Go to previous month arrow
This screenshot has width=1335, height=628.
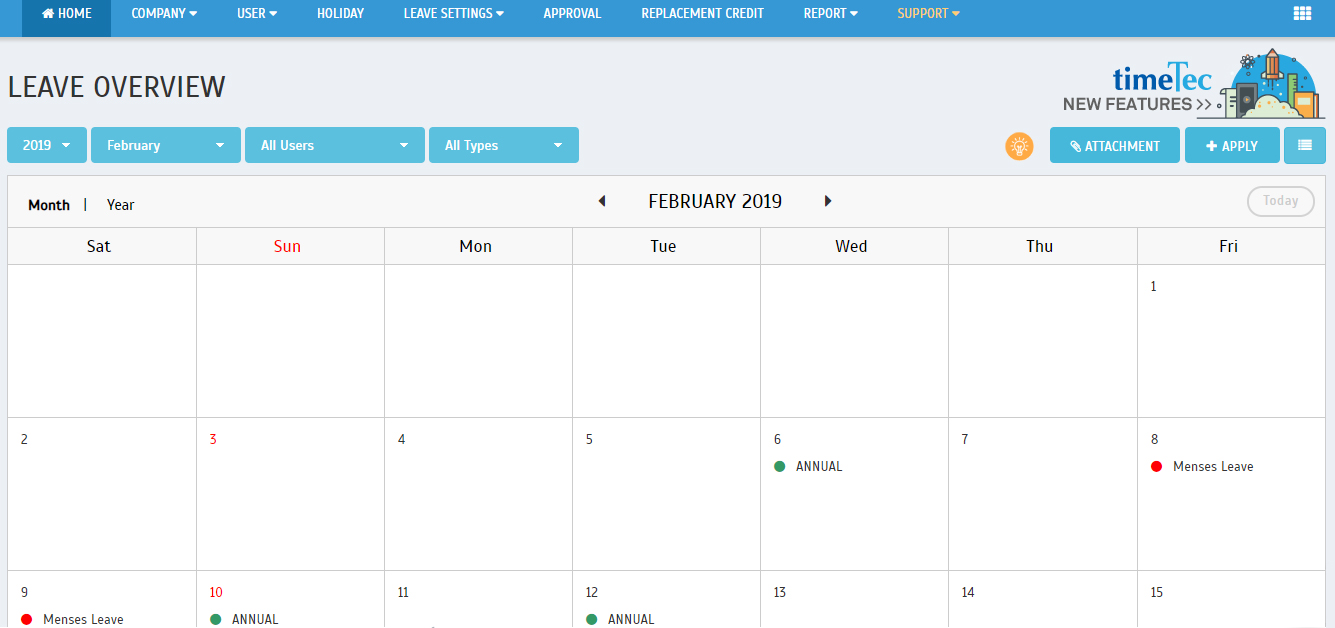[602, 201]
